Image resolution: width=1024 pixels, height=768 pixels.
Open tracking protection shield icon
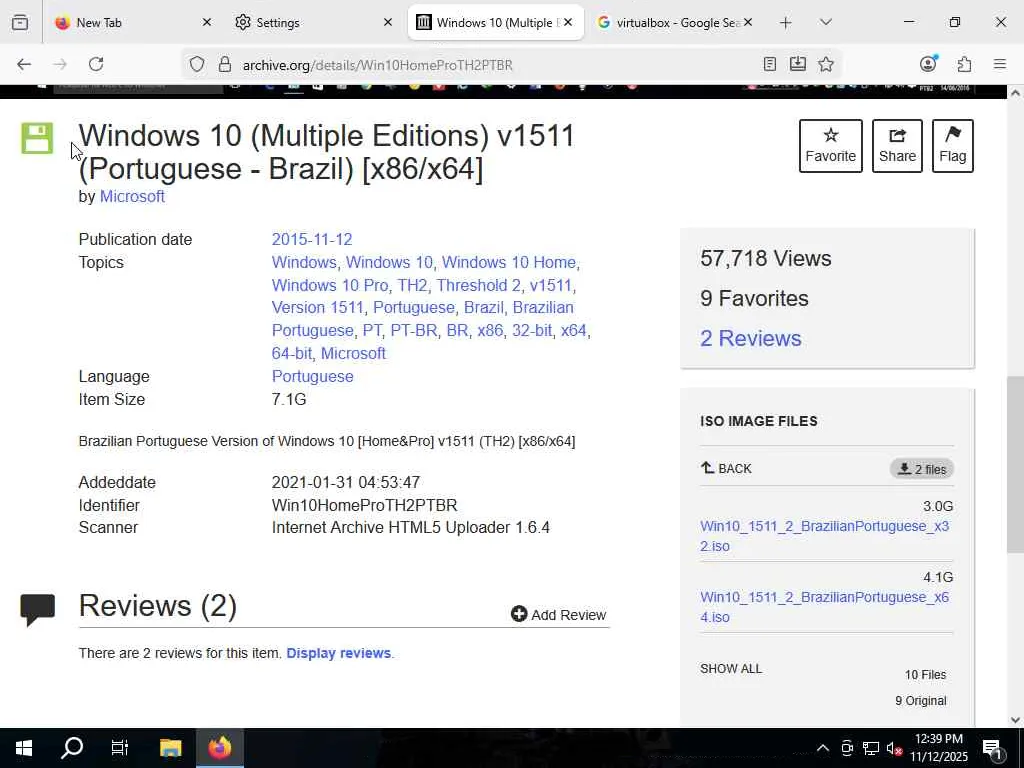tap(197, 64)
